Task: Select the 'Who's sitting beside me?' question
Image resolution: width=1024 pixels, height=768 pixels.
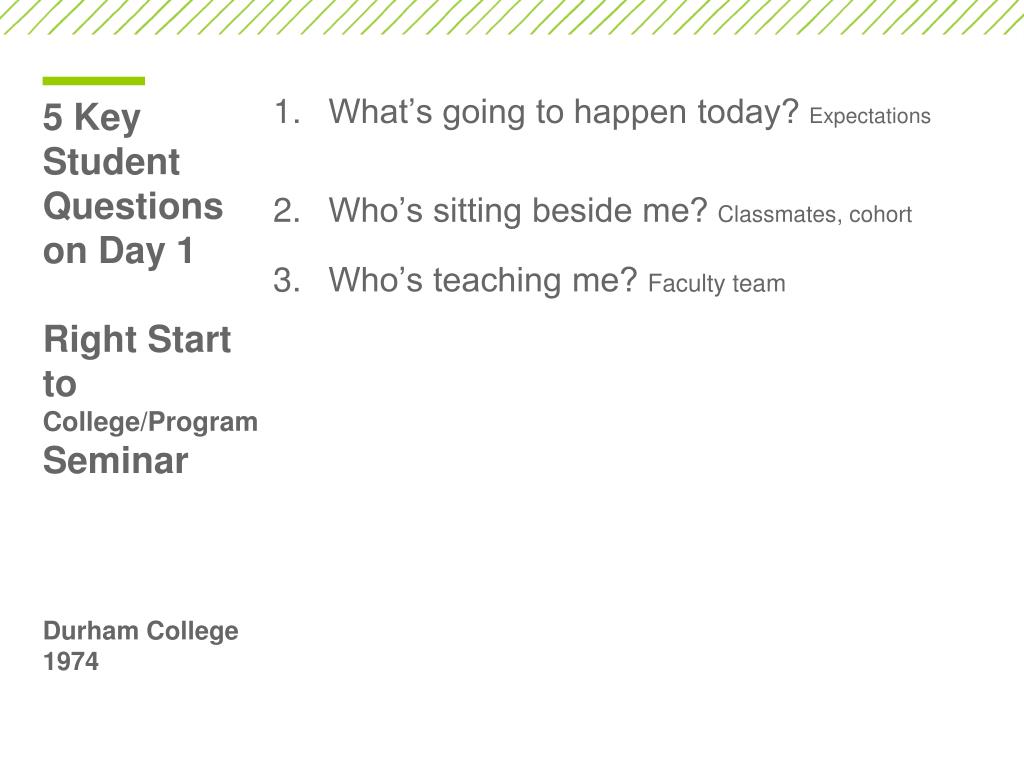Action: (x=517, y=211)
